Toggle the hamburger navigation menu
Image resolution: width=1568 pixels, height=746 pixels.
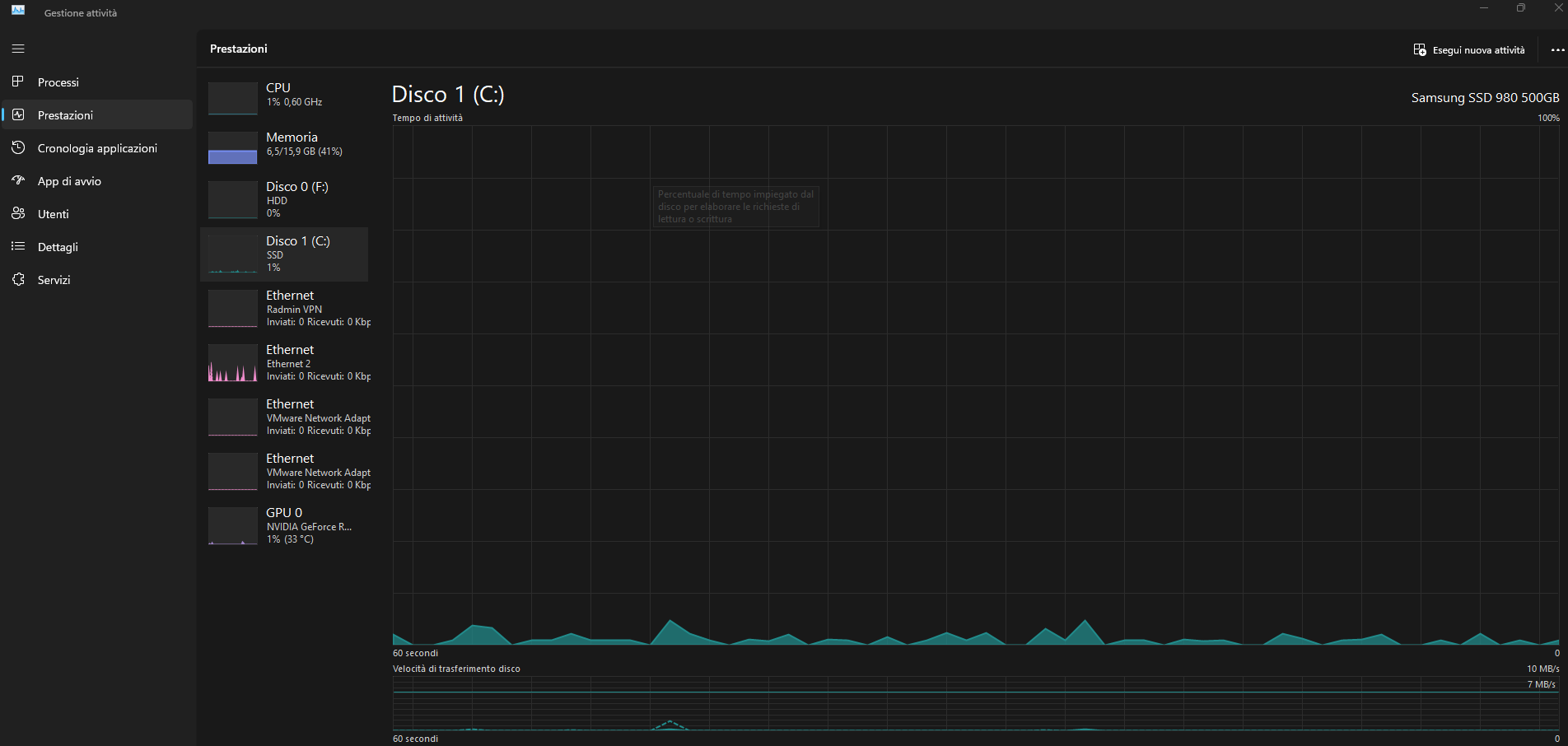tap(18, 49)
